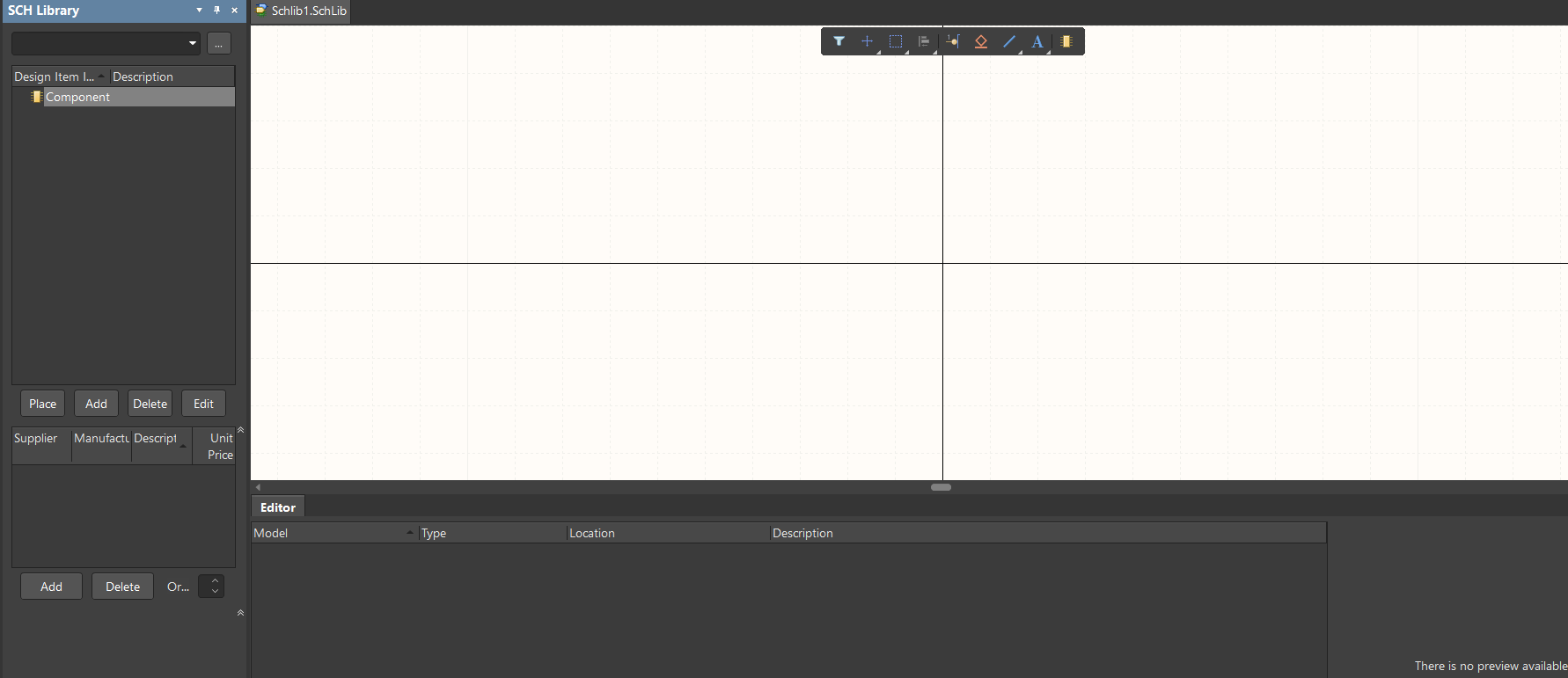Switch to the Editor tab
The width and height of the screenshot is (1568, 678).
(x=278, y=507)
